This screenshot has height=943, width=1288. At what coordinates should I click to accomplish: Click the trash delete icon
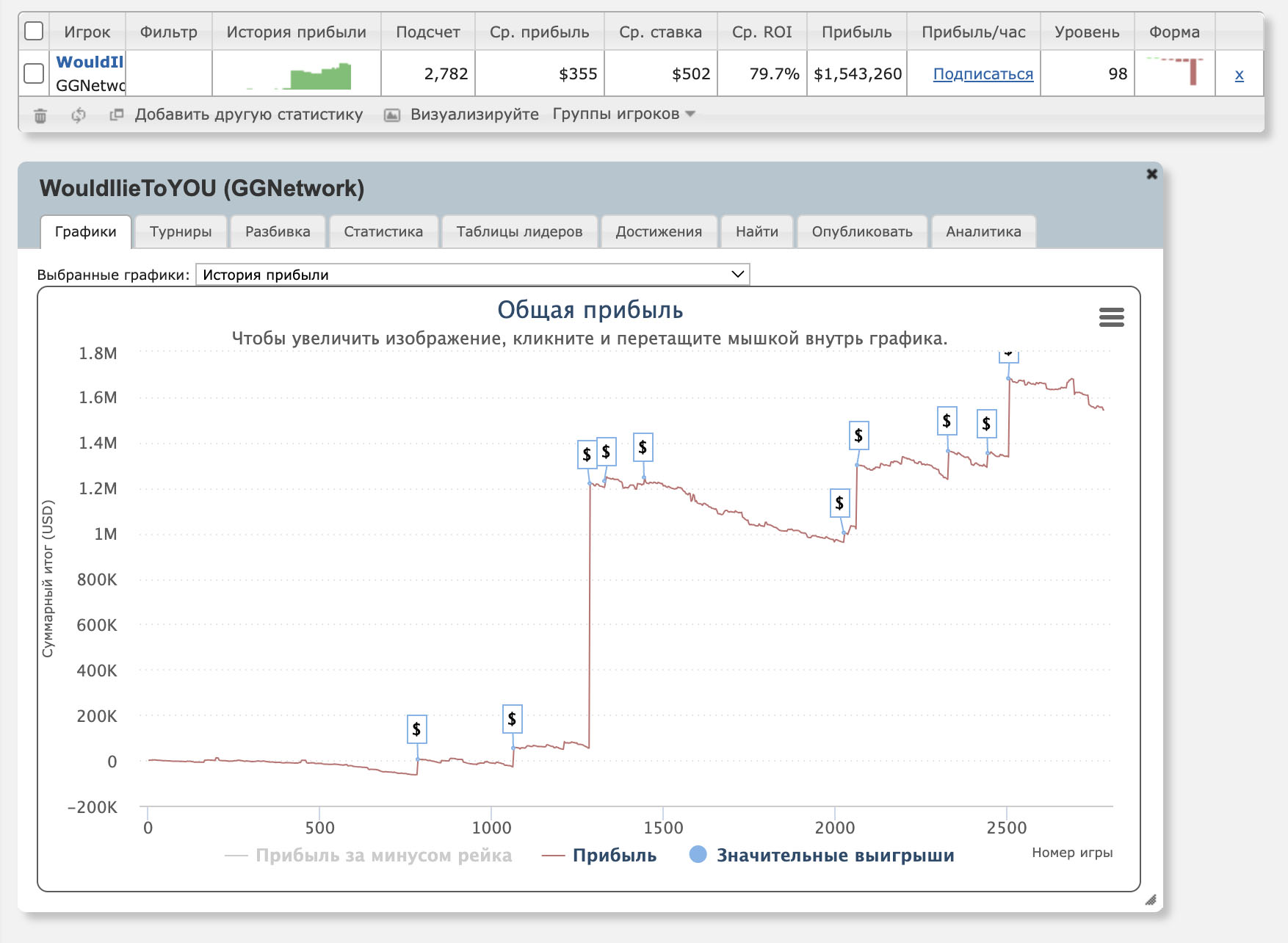pyautogui.click(x=40, y=115)
